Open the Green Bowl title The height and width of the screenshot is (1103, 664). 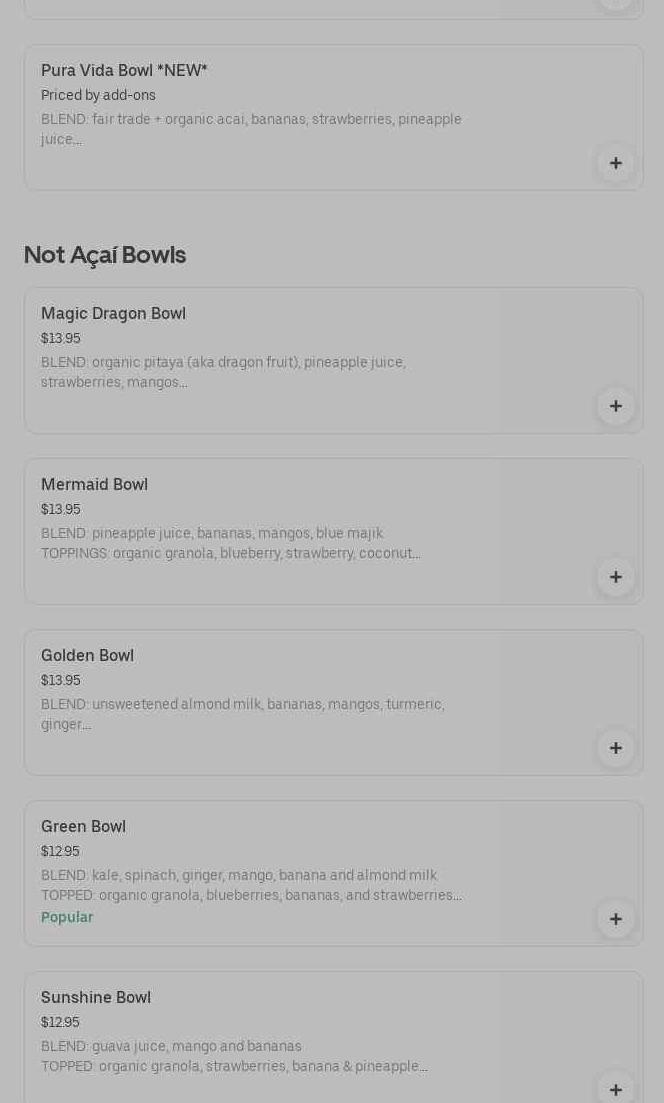pyautogui.click(x=83, y=827)
